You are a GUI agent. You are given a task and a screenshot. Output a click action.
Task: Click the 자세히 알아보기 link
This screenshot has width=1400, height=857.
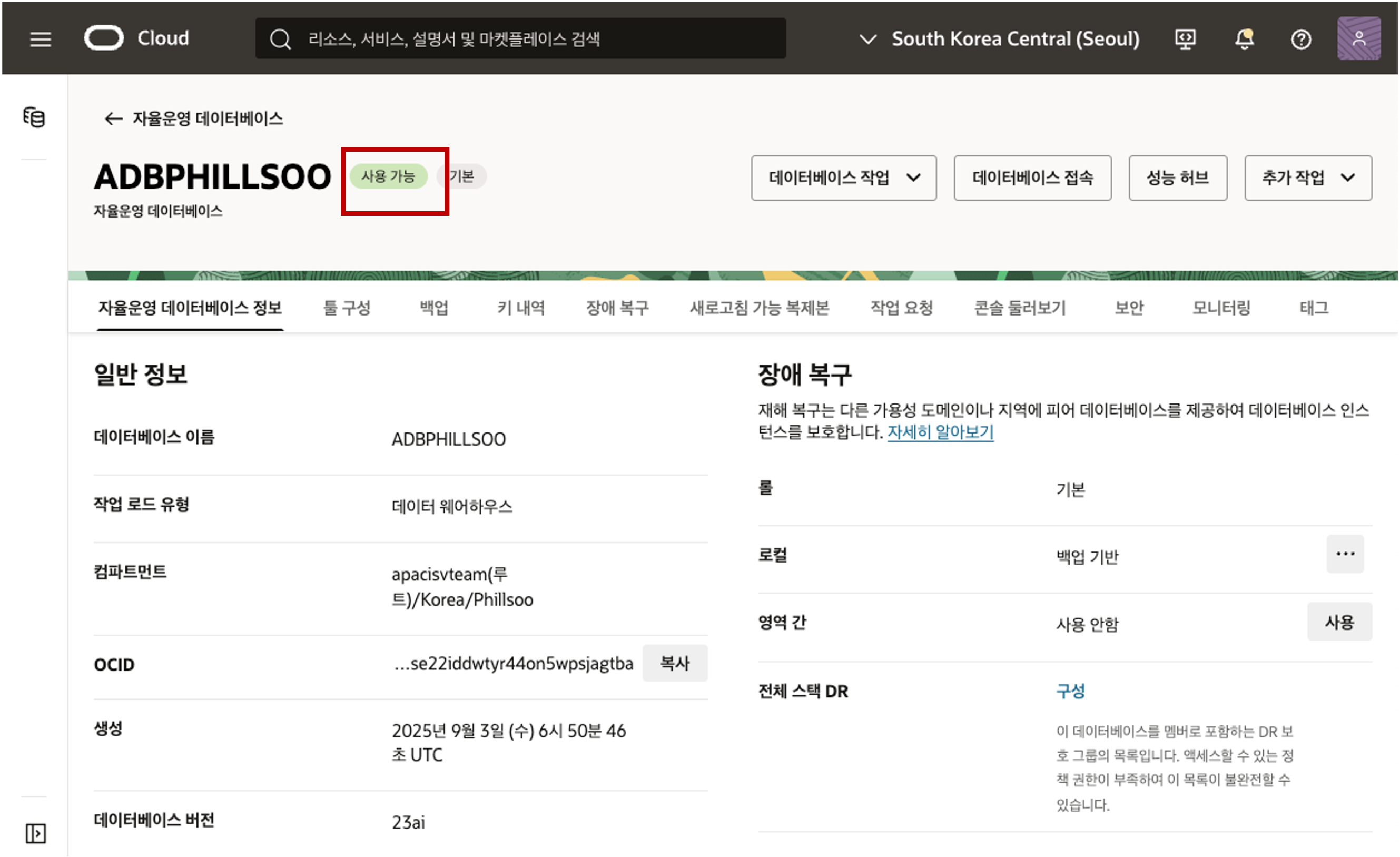pos(940,432)
